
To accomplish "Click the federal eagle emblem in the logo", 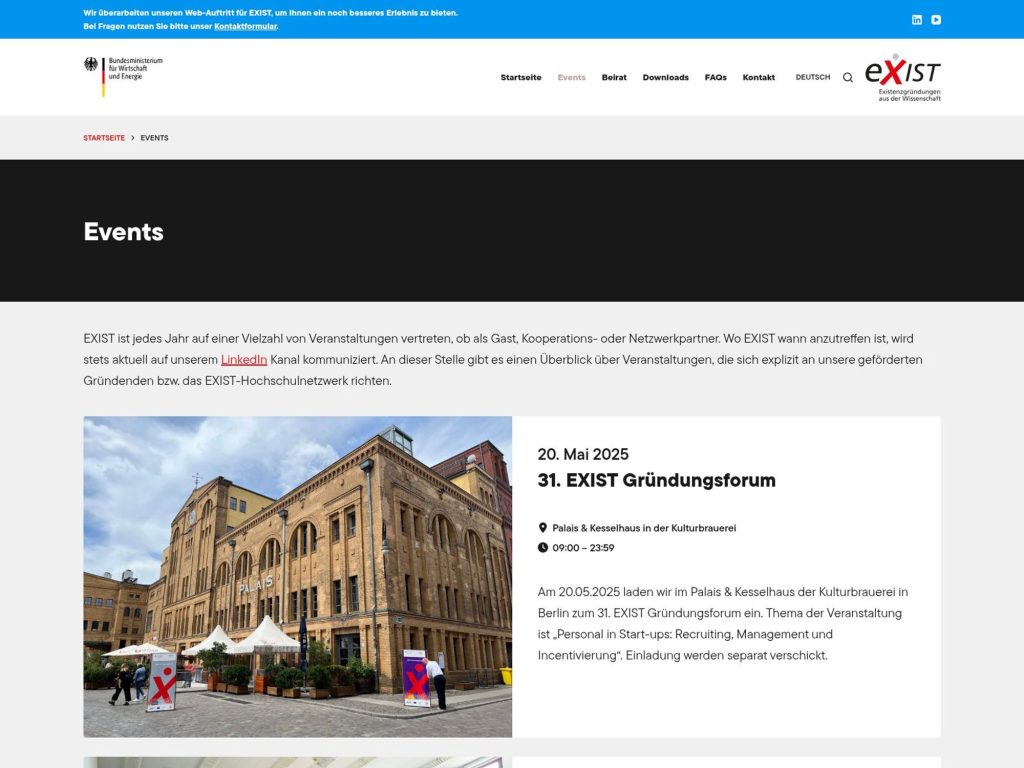I will [x=92, y=64].
